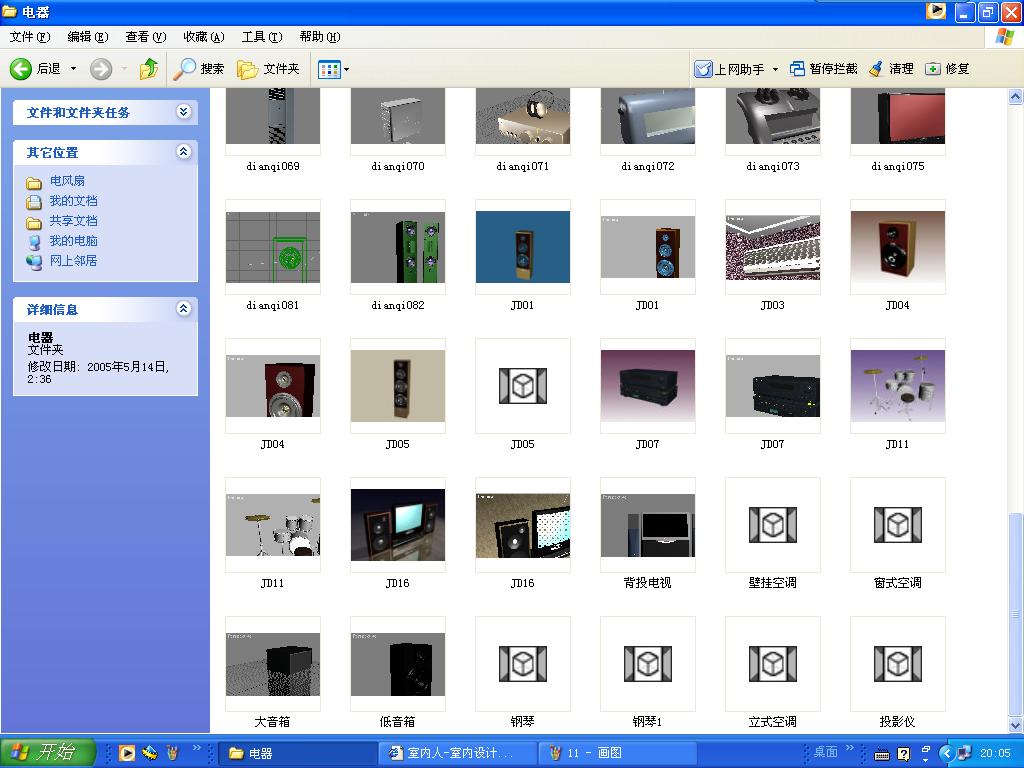The width and height of the screenshot is (1024, 768).
Task: Open the 工具(T) menu
Action: tap(262, 37)
